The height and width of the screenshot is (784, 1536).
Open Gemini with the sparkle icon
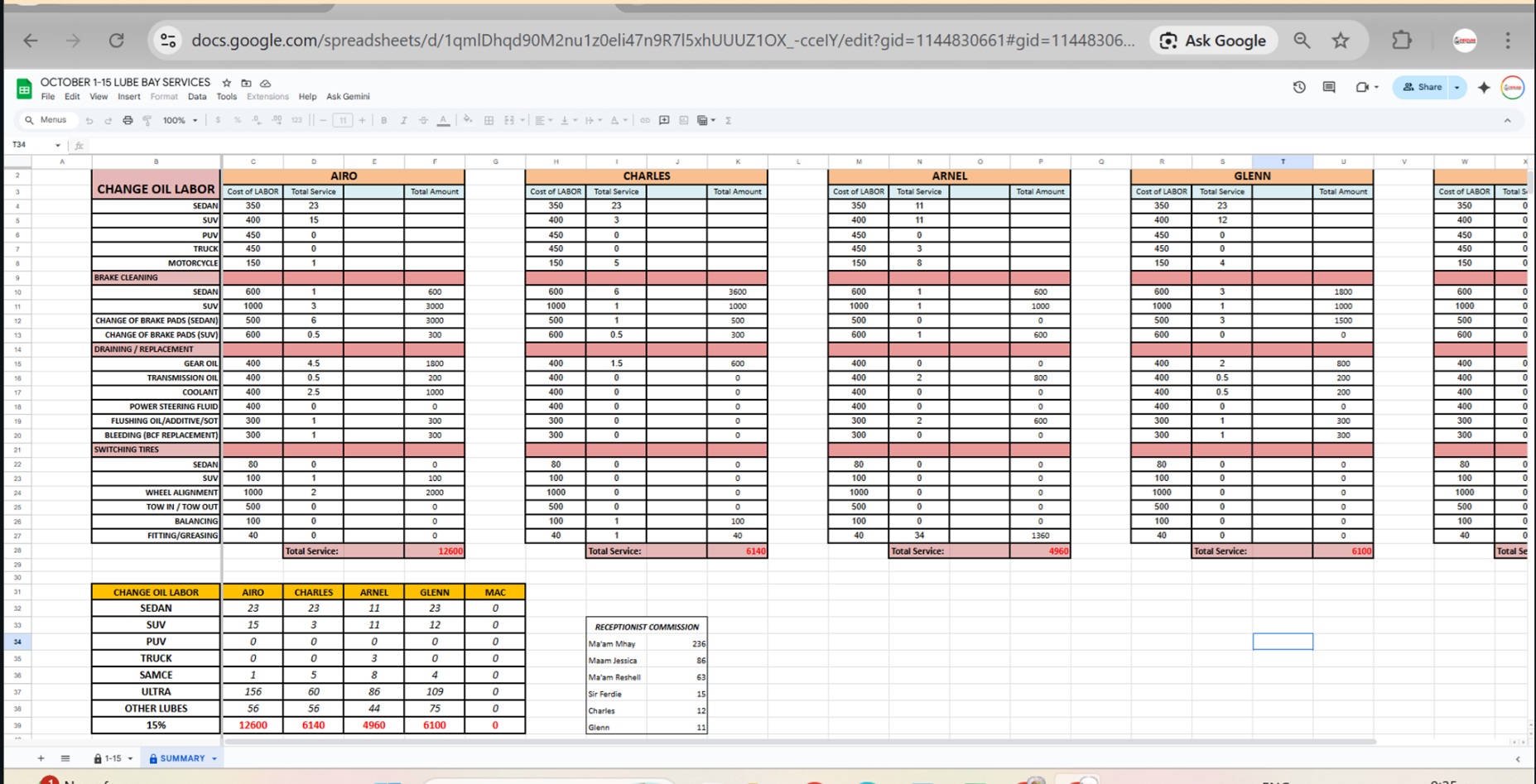1483,87
